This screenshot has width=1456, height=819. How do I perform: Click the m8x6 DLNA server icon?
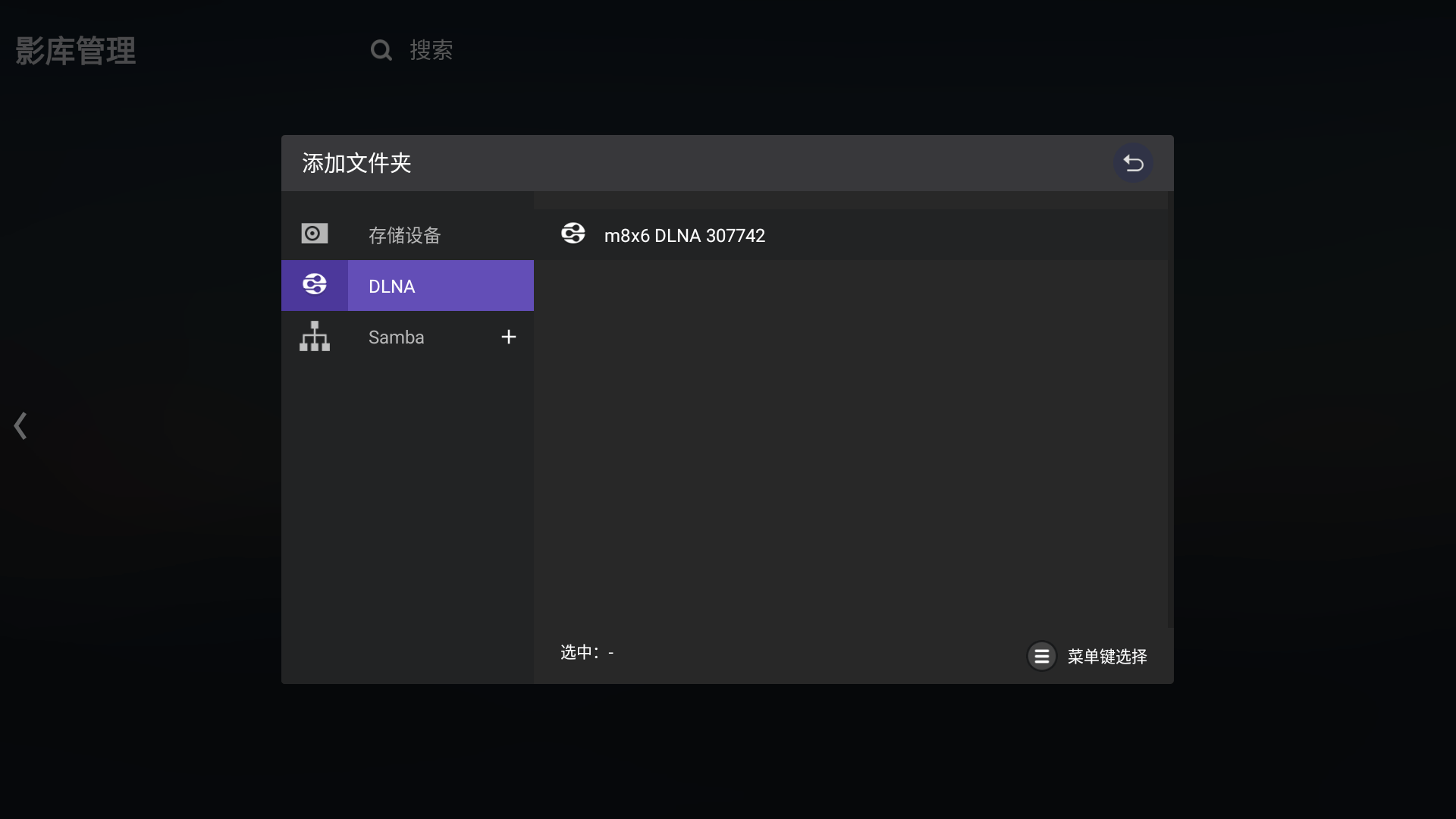point(573,234)
